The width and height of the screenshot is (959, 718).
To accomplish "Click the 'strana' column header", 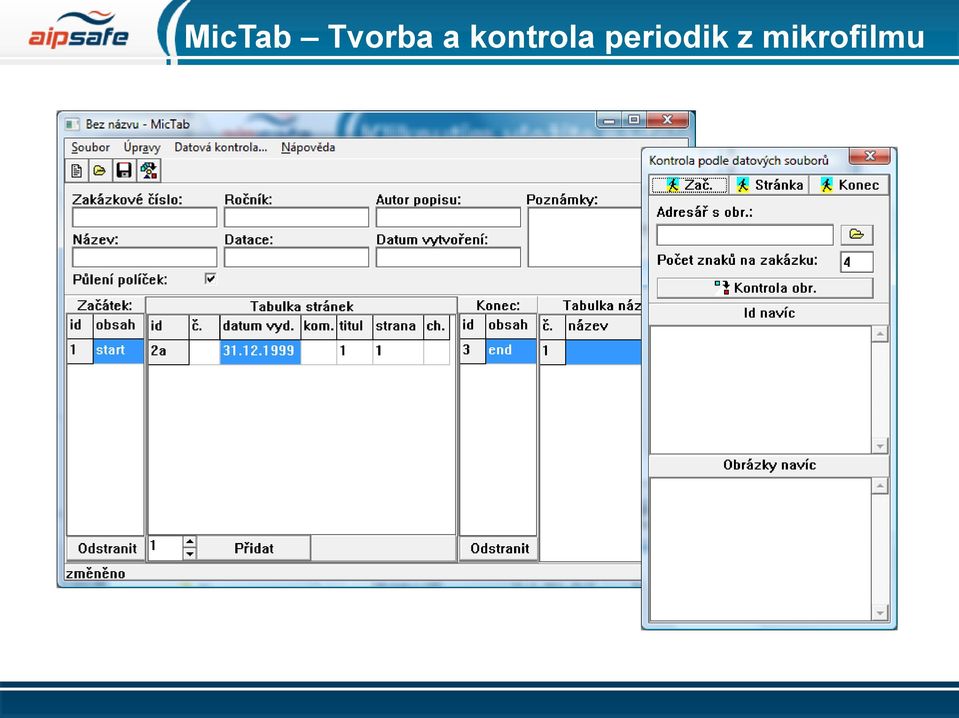I will (398, 327).
